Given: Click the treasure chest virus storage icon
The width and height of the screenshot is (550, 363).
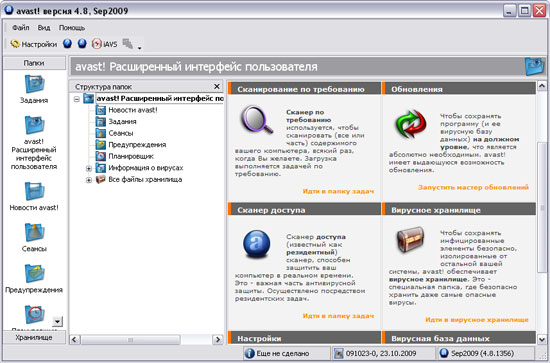Looking at the screenshot, I should (x=410, y=240).
